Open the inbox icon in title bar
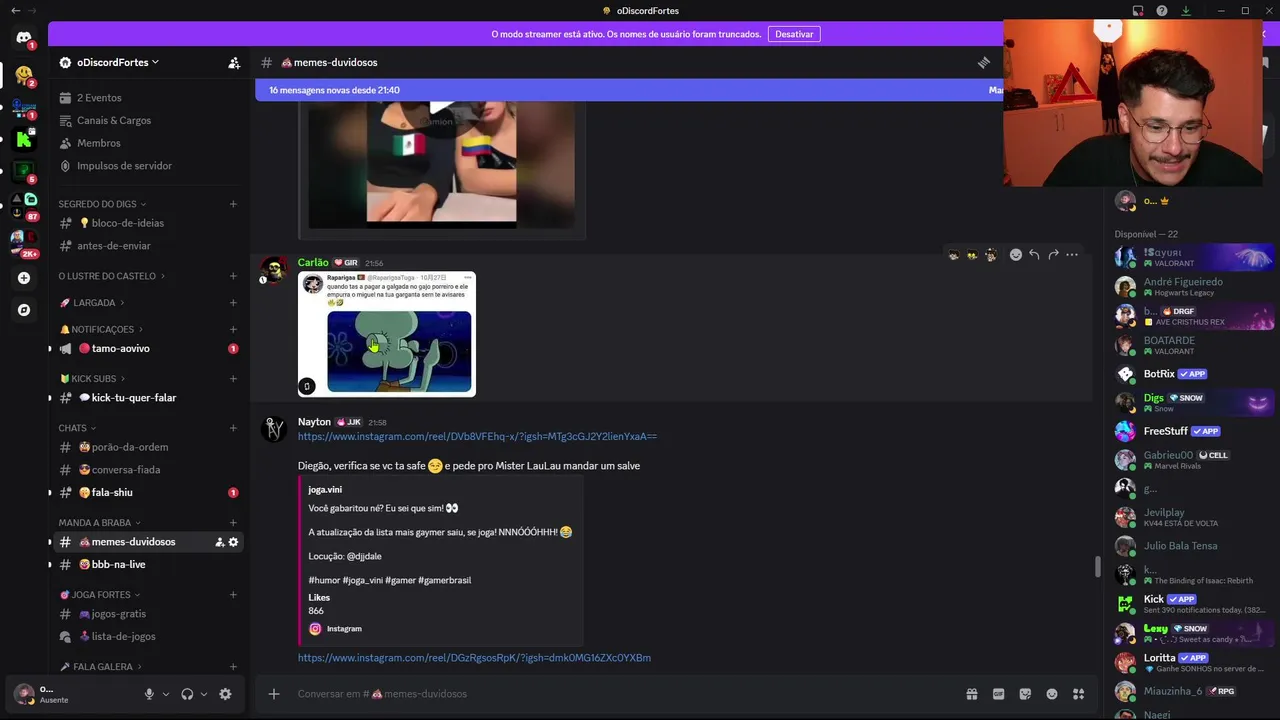This screenshot has height=720, width=1280. click(1138, 11)
